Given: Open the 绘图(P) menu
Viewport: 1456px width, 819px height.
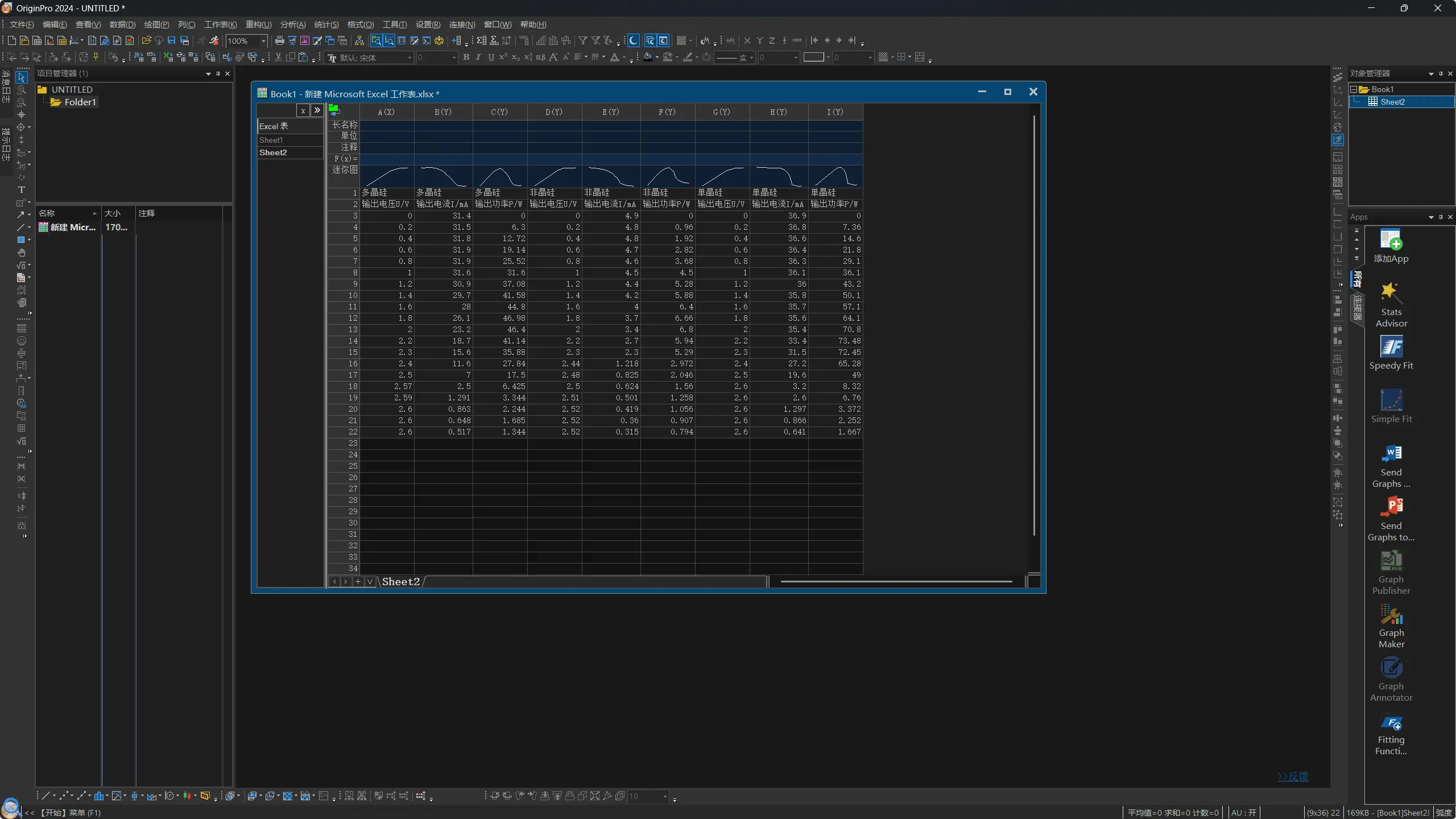Looking at the screenshot, I should pos(156,24).
